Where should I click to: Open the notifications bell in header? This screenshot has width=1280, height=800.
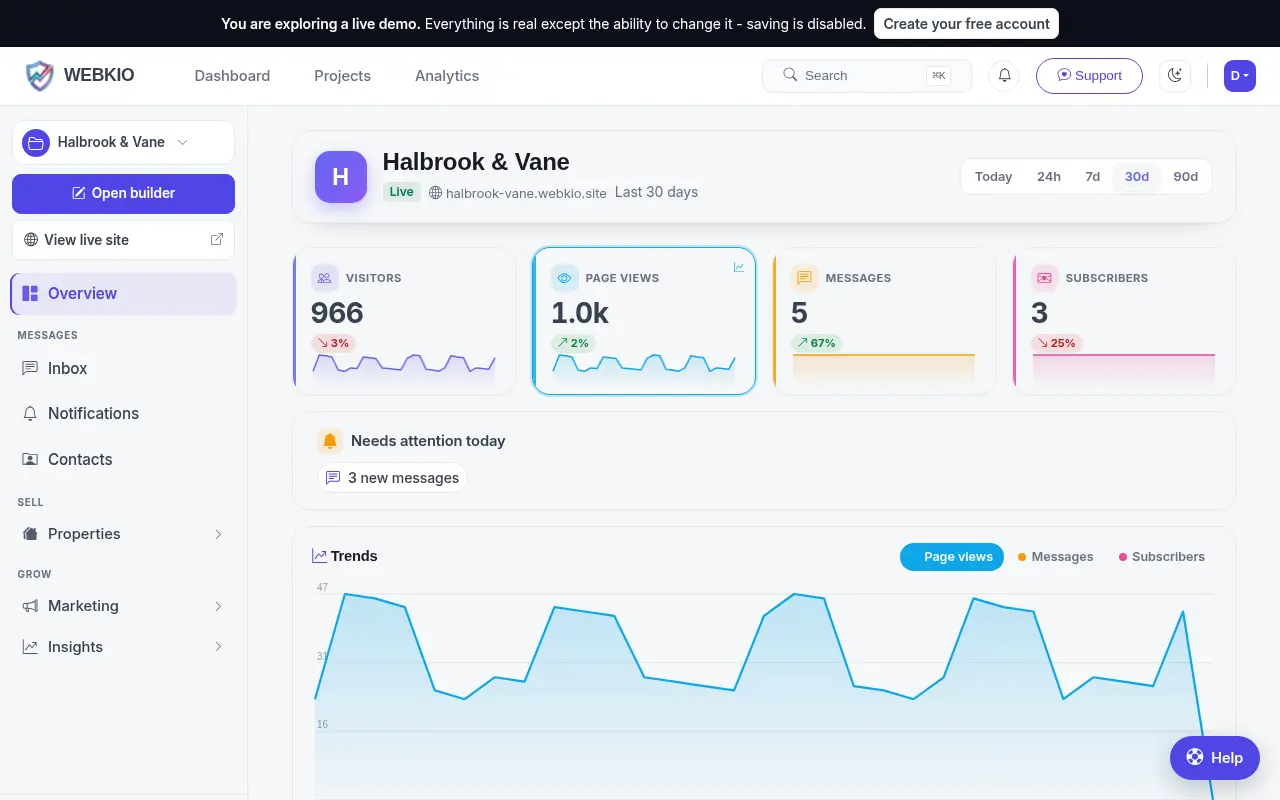point(1004,75)
